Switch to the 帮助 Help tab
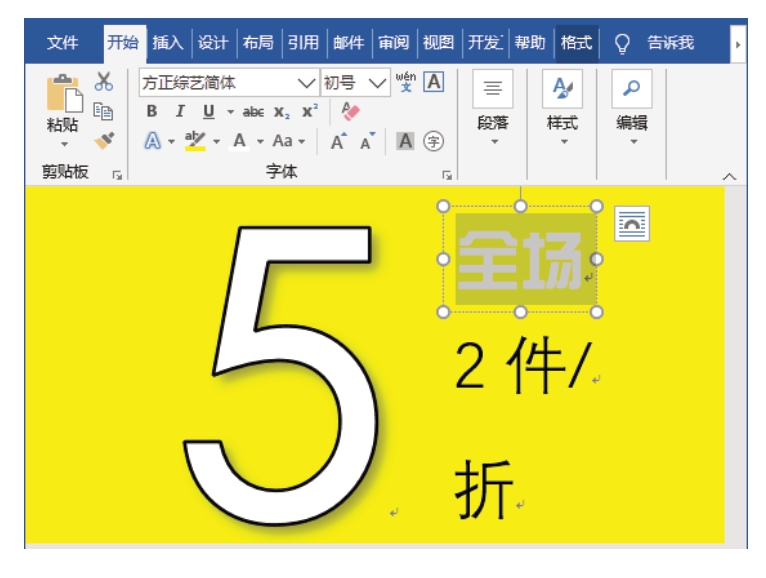Viewport: 766px width, 578px height. [x=530, y=43]
